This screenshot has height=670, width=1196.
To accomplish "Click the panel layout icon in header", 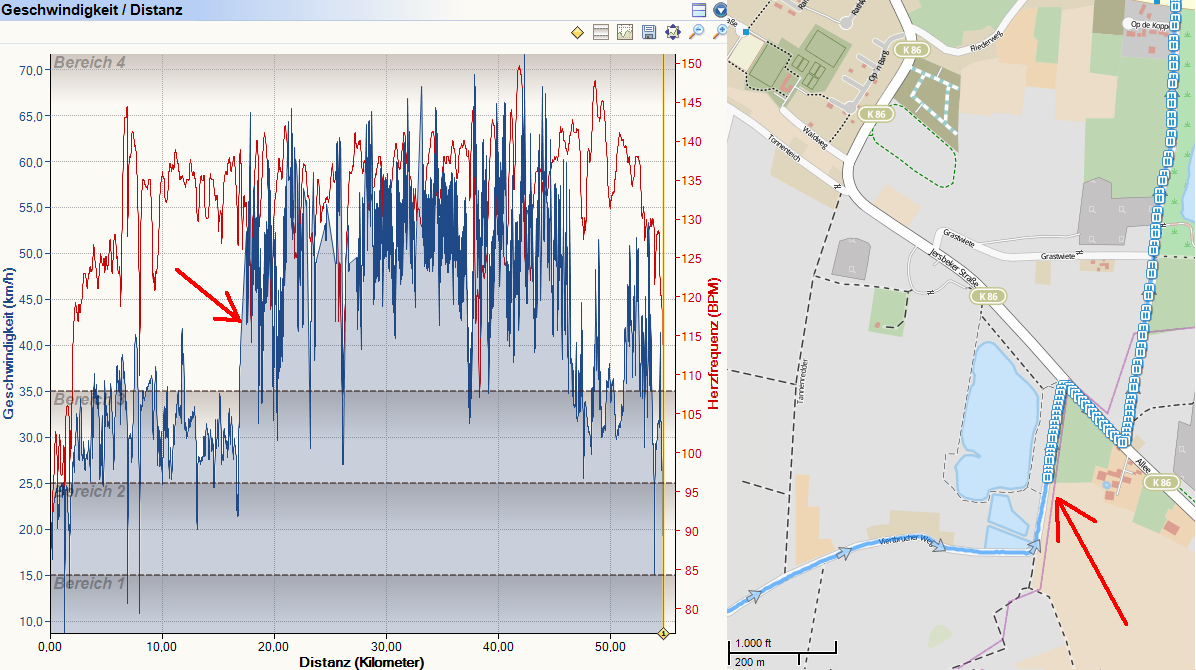I will click(699, 10).
